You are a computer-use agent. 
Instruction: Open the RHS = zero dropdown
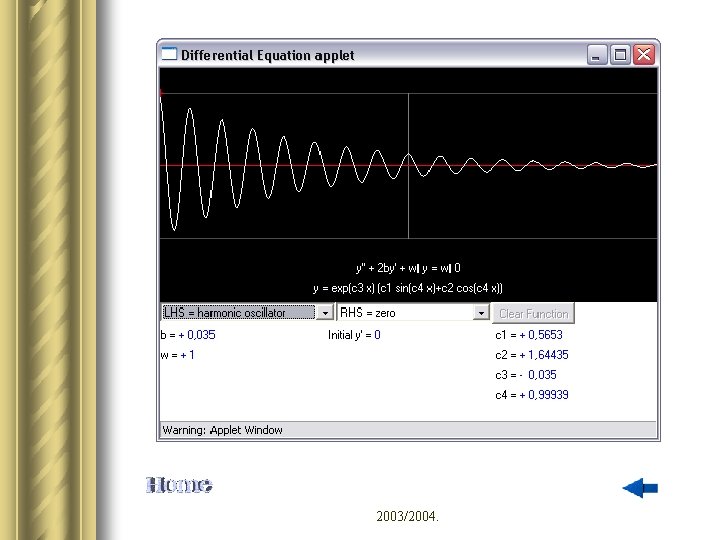click(413, 313)
